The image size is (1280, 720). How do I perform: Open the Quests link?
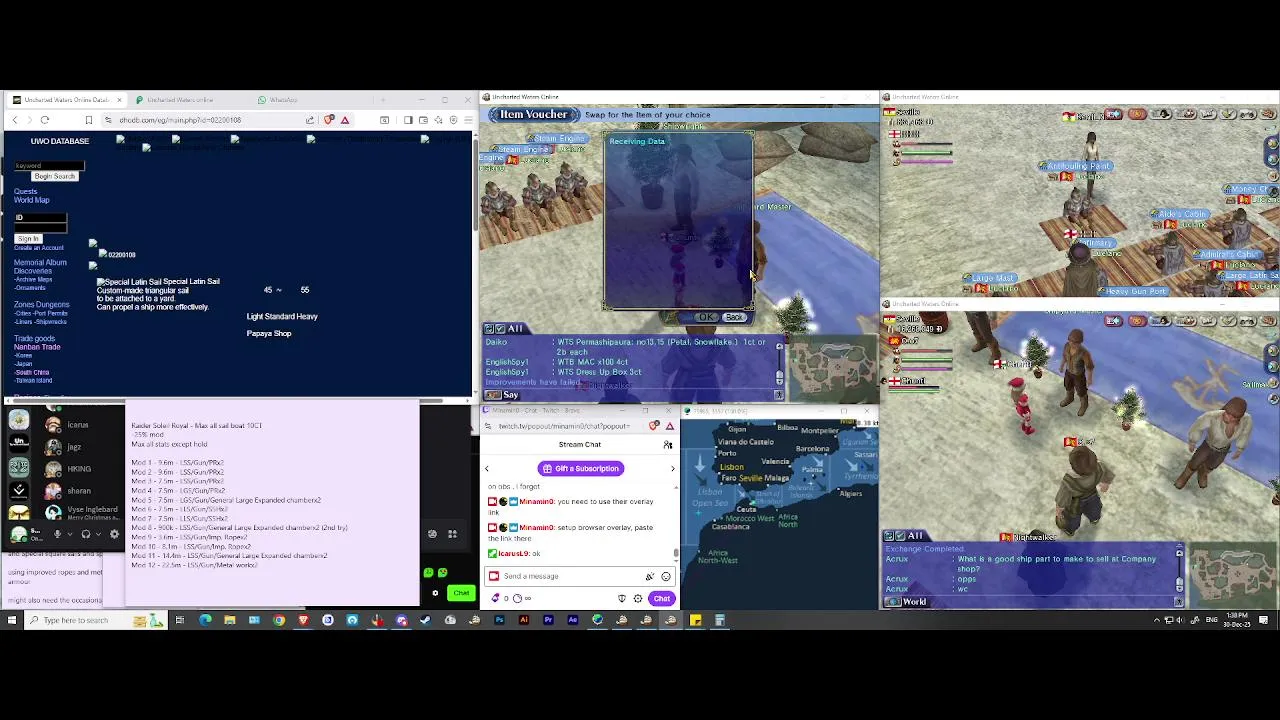point(25,191)
